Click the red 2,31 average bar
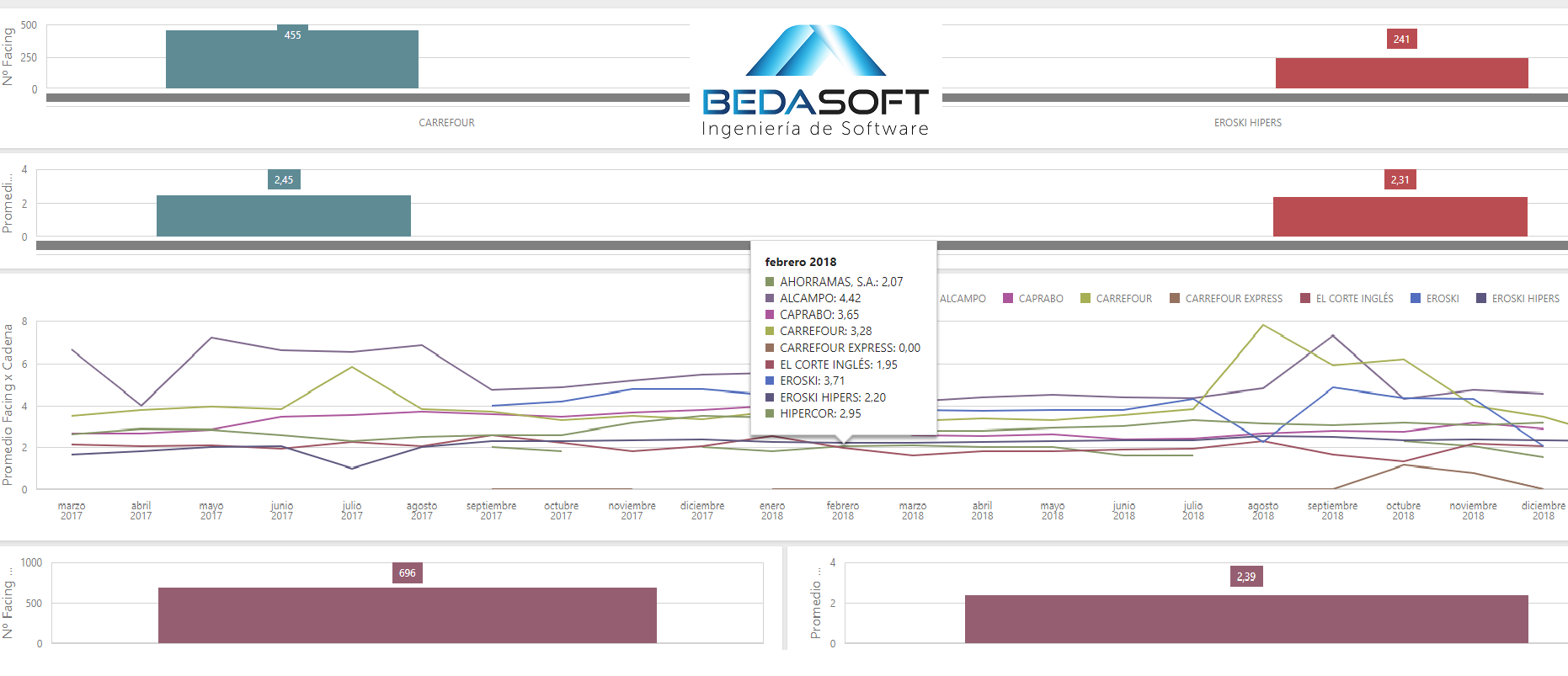Screen dimensions: 1568x676 pyautogui.click(x=1400, y=217)
